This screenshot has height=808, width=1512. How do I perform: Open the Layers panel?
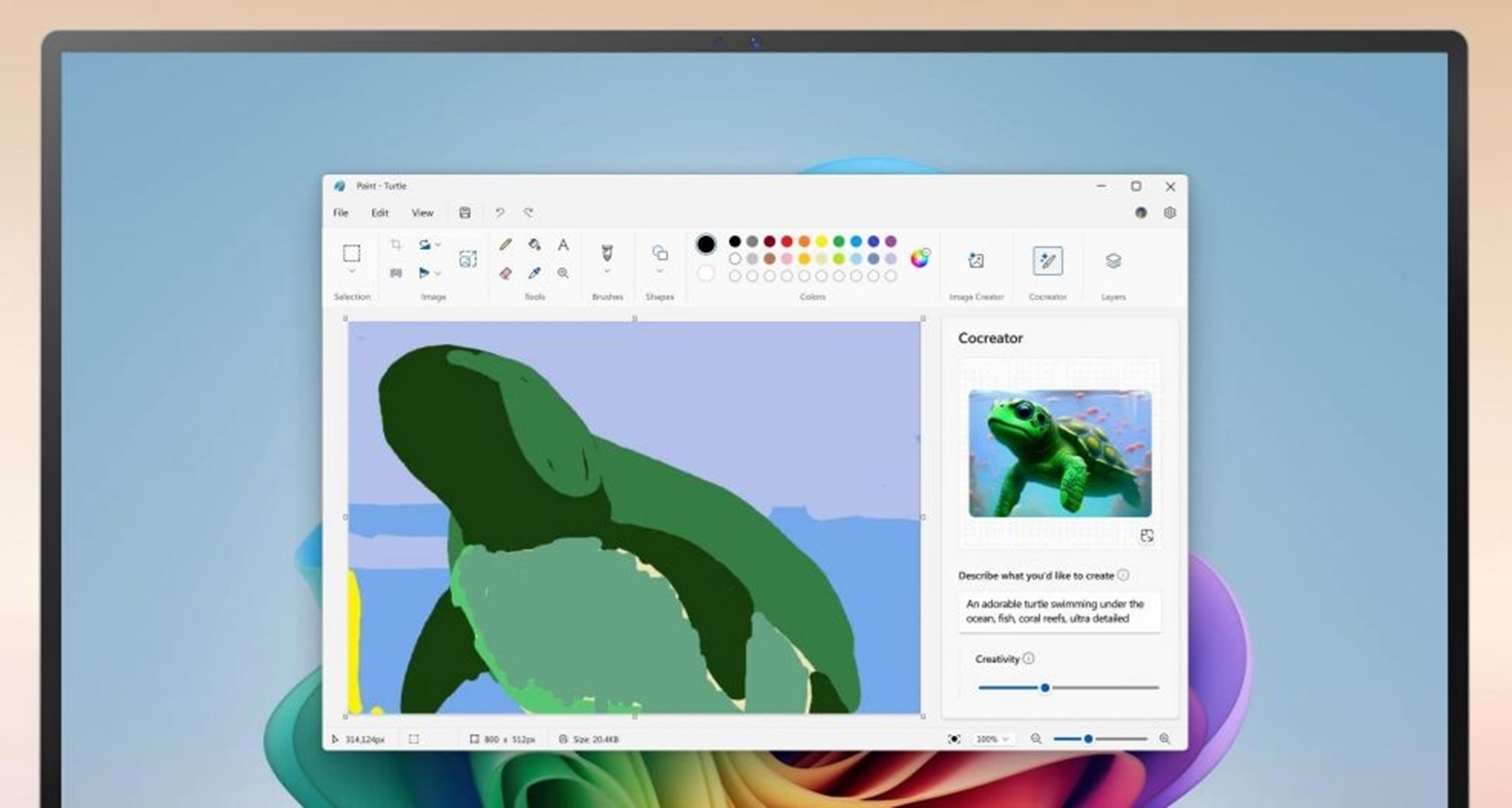pyautogui.click(x=1113, y=261)
